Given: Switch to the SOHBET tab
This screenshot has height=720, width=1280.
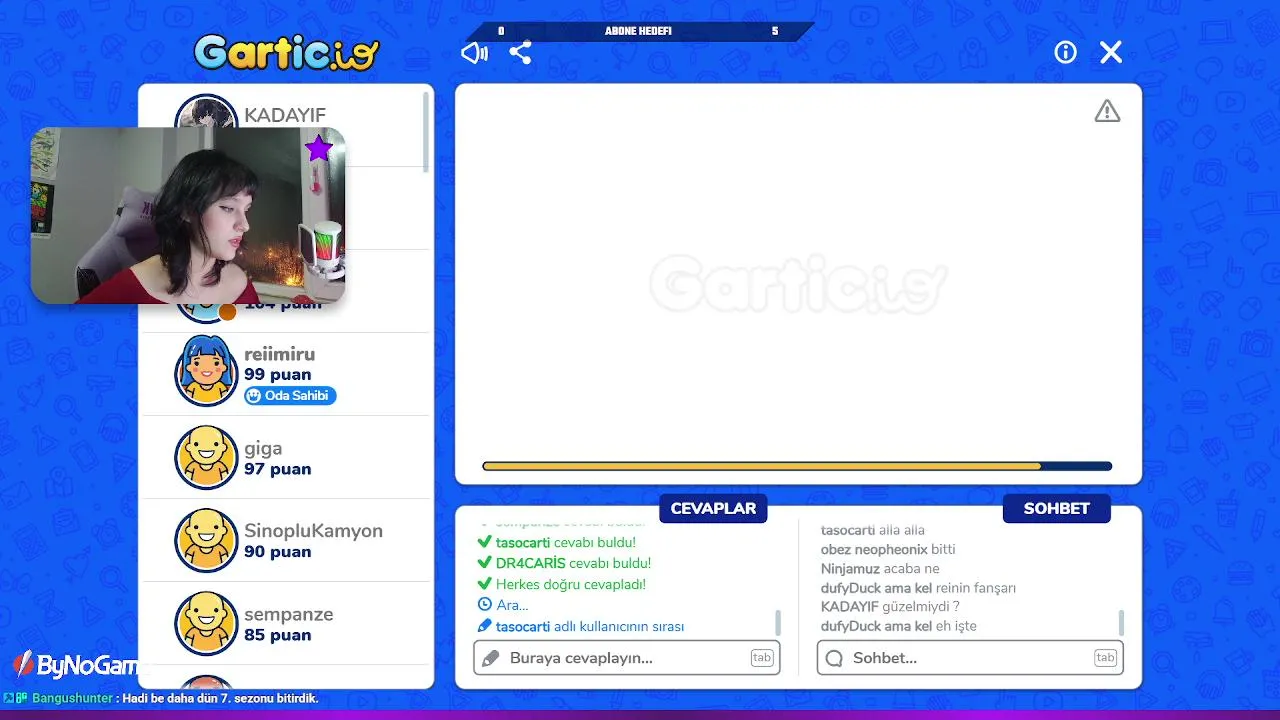Looking at the screenshot, I should click(x=1056, y=508).
